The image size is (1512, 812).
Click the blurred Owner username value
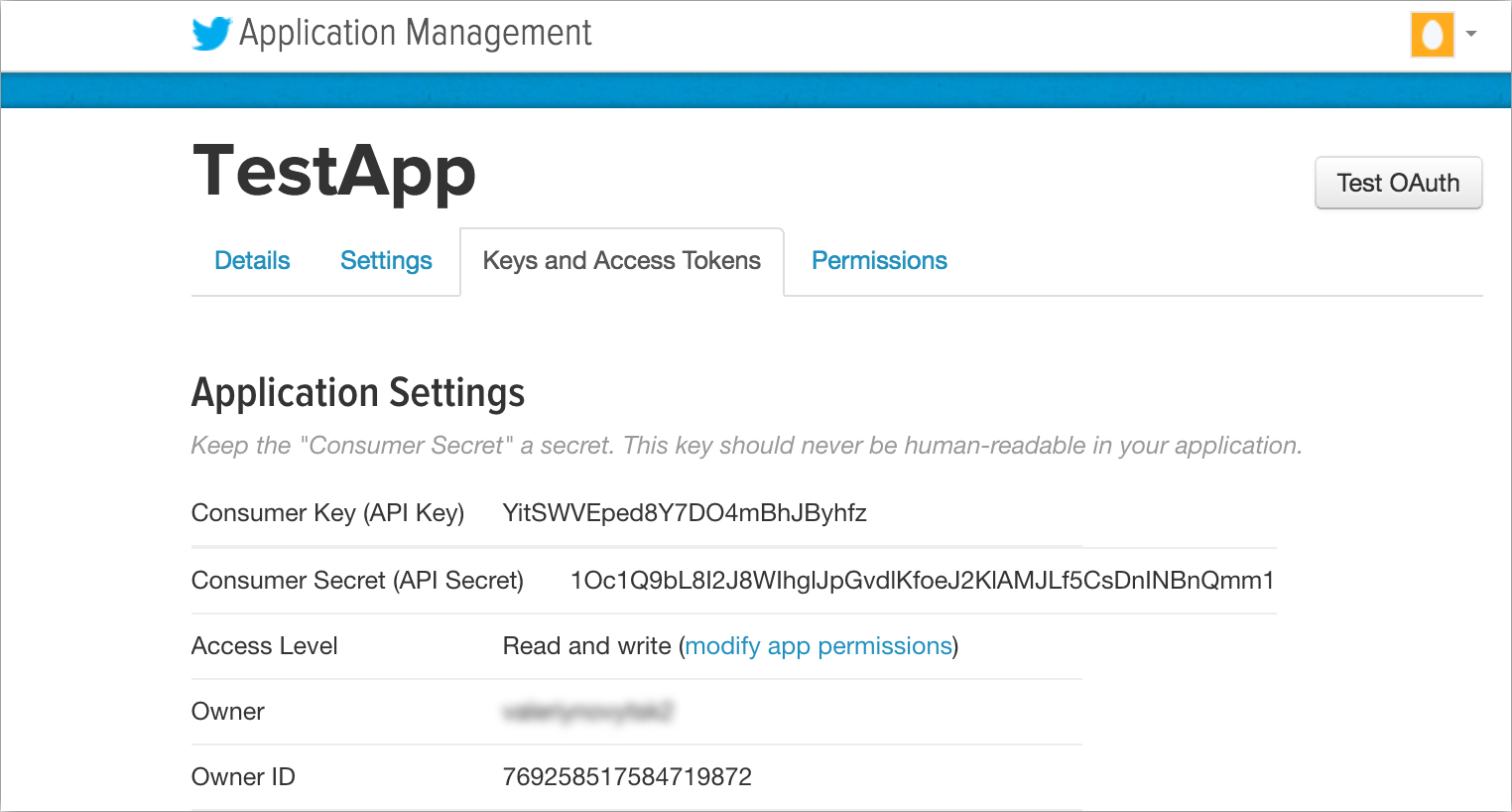pyautogui.click(x=588, y=712)
